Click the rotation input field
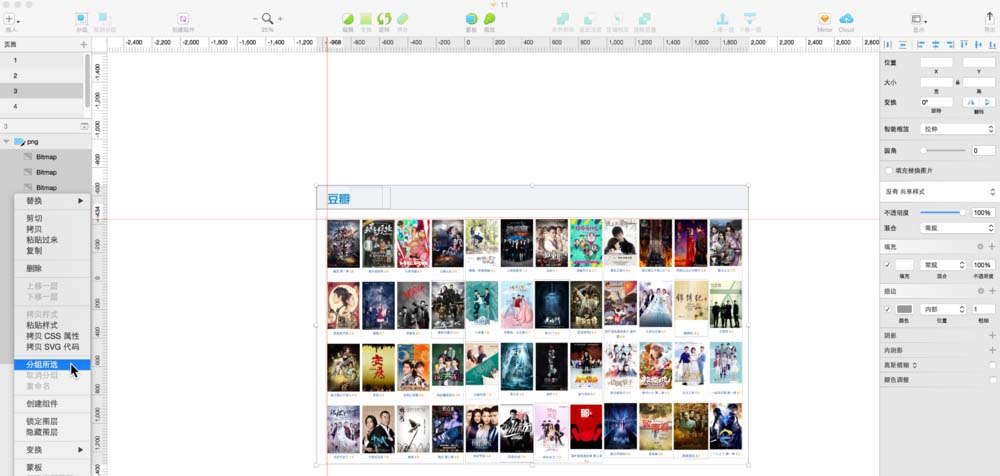 [936, 102]
